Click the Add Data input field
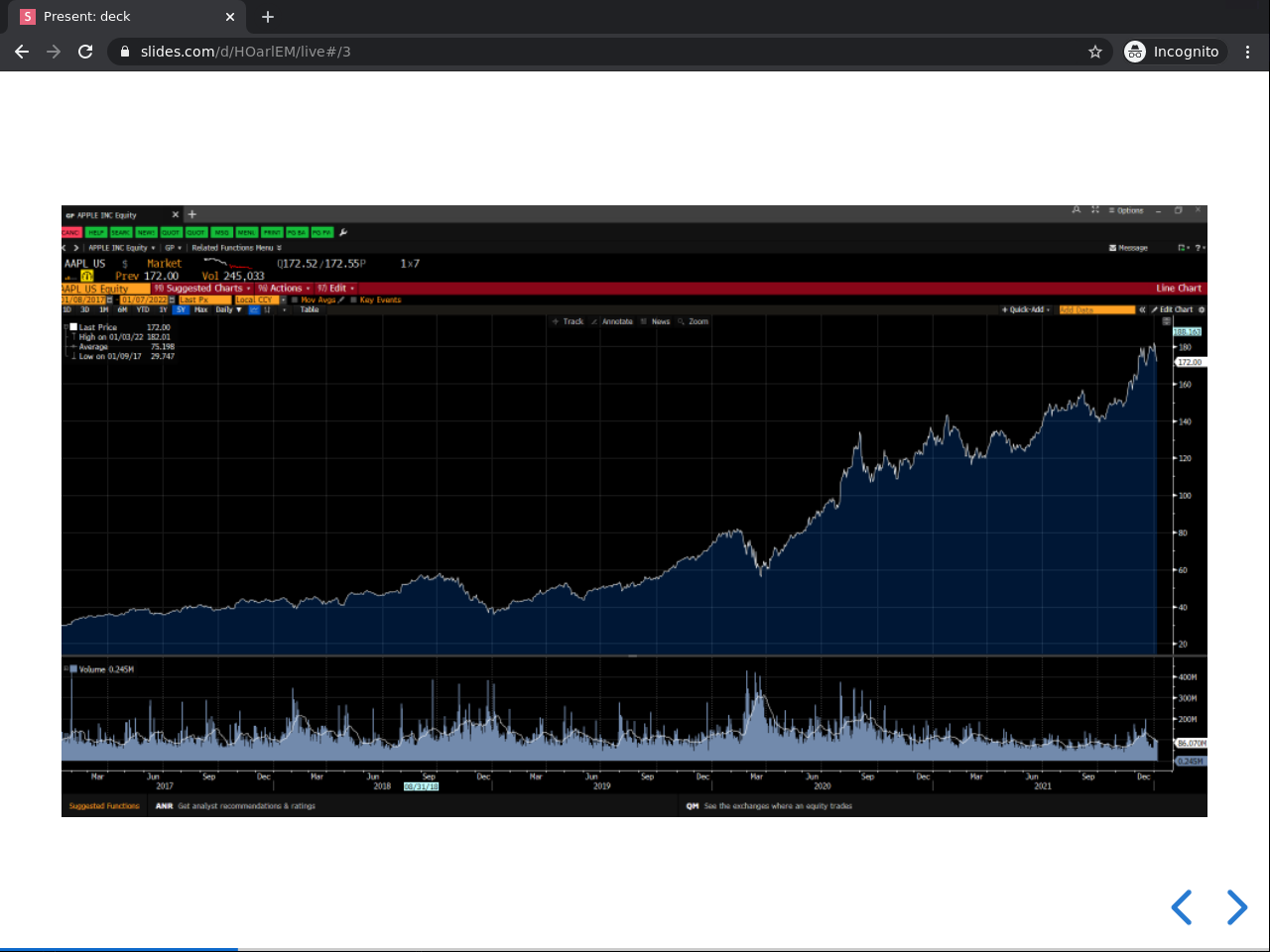Image resolution: width=1270 pixels, height=952 pixels. (1096, 310)
